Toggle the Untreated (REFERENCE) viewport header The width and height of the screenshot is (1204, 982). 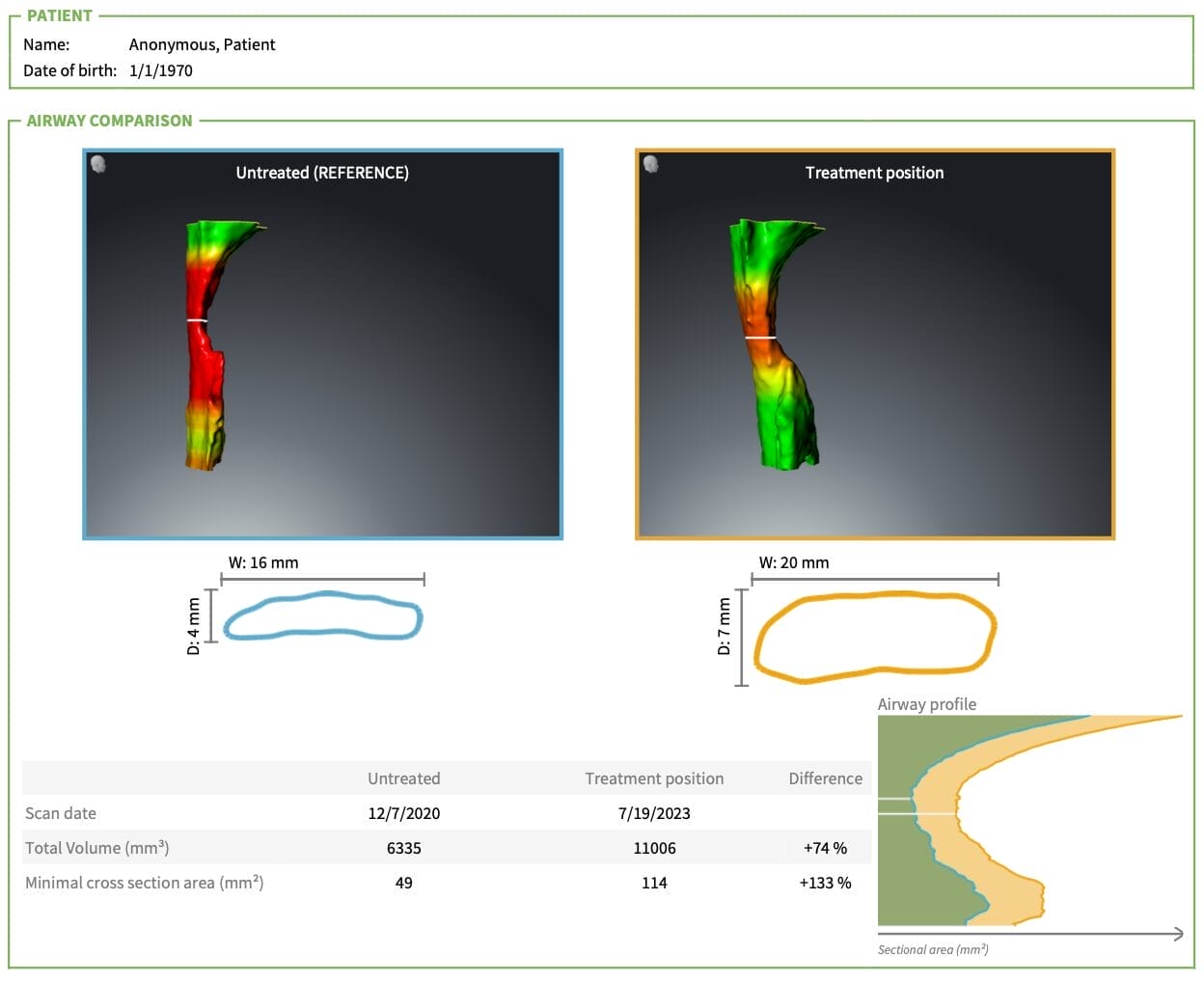point(322,174)
